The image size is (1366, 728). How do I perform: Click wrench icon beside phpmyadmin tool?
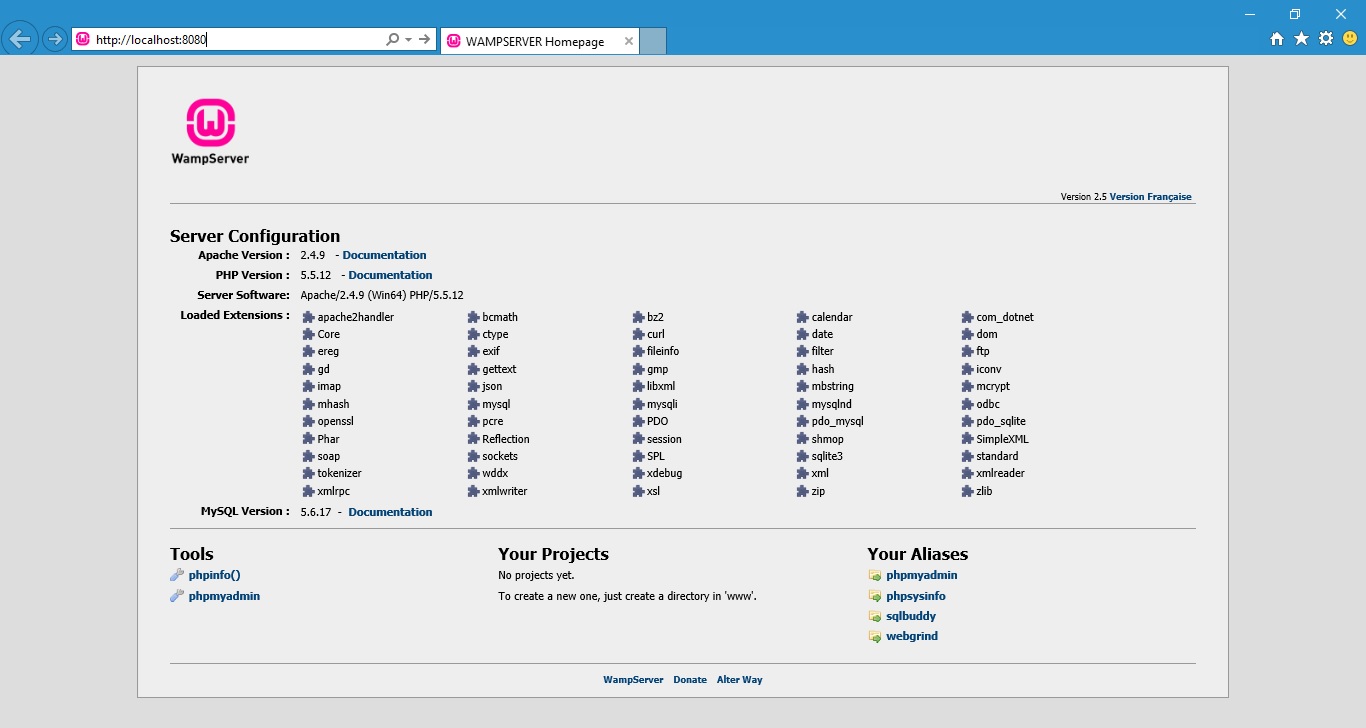177,596
